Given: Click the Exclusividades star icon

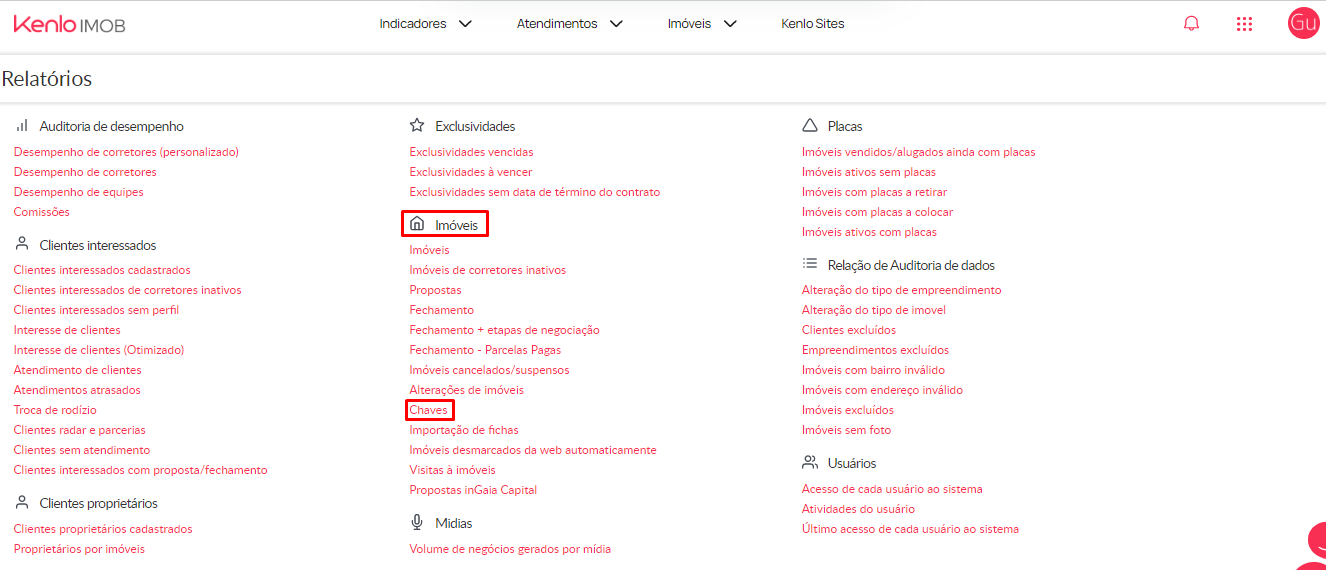Looking at the screenshot, I should pos(418,126).
